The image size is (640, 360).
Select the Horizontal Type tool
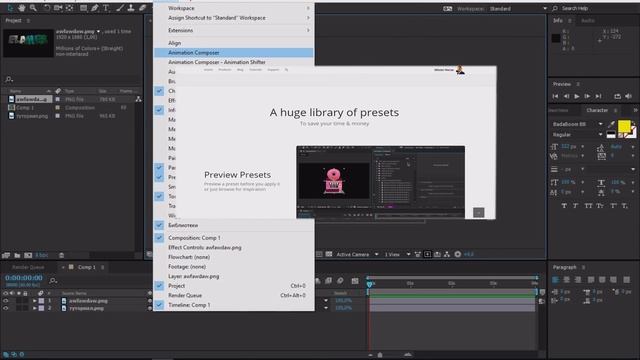click(106, 8)
